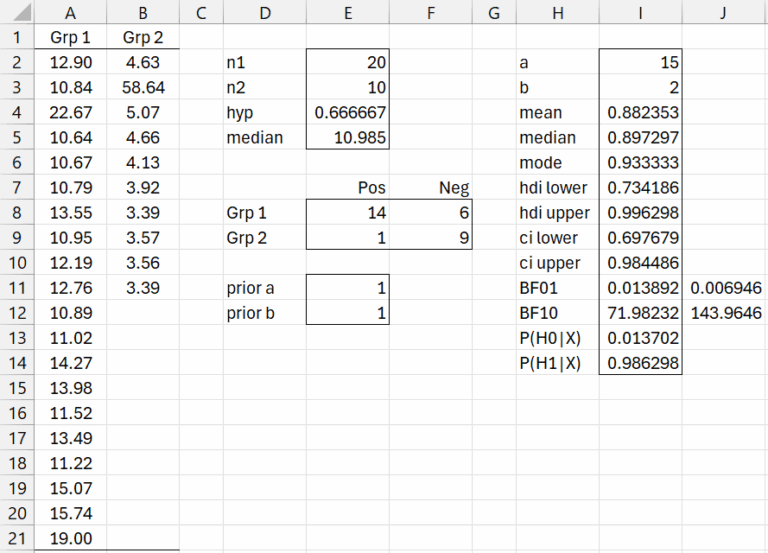Select cell with value 15.74

click(71, 513)
